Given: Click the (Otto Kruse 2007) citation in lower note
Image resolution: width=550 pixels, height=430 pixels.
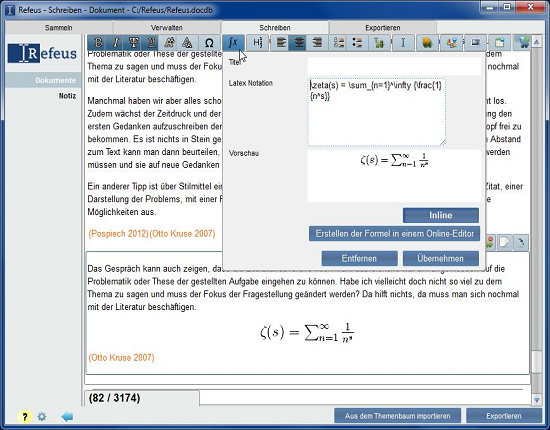Looking at the screenshot, I should click(121, 358).
